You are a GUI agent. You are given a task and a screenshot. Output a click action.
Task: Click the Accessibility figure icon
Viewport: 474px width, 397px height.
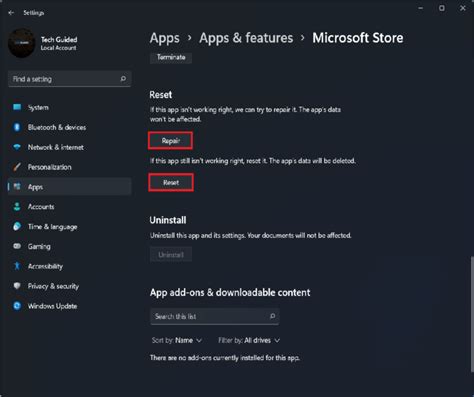coord(17,266)
